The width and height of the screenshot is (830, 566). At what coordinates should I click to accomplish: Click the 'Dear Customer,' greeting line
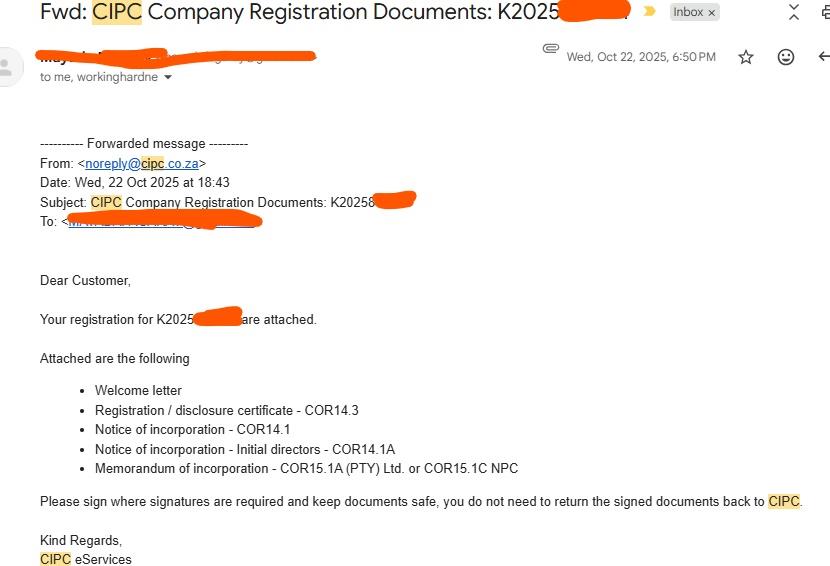(x=85, y=280)
